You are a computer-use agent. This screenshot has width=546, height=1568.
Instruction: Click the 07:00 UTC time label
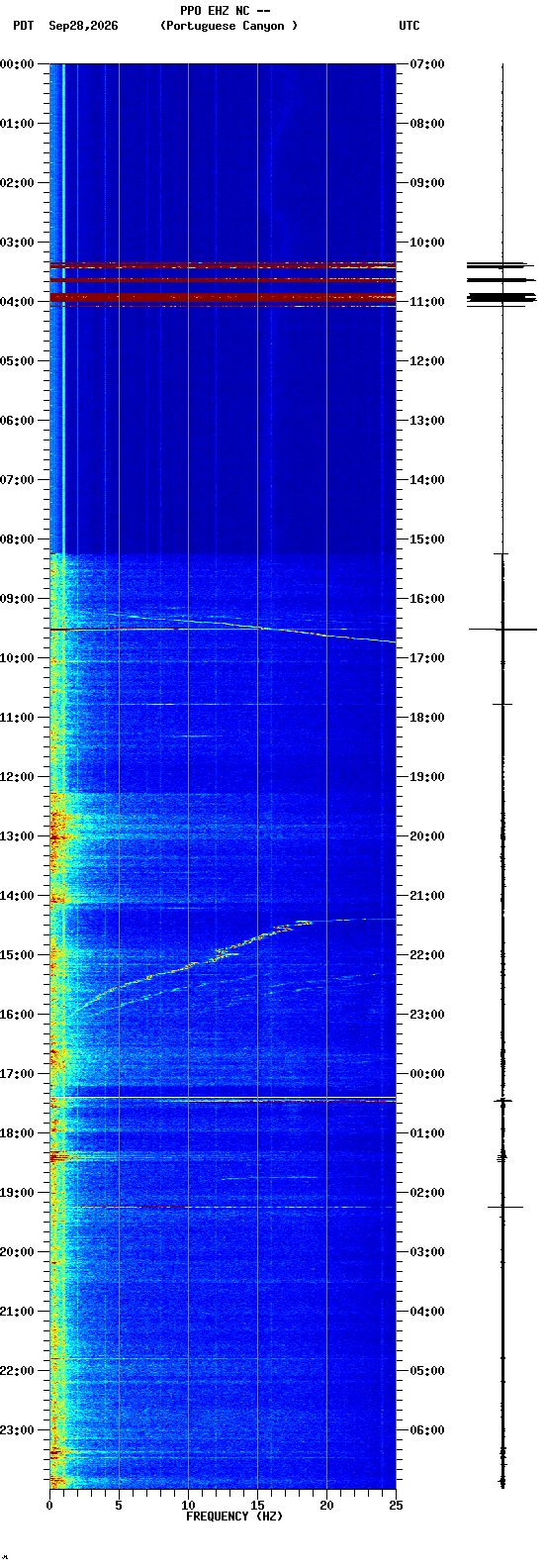(427, 64)
